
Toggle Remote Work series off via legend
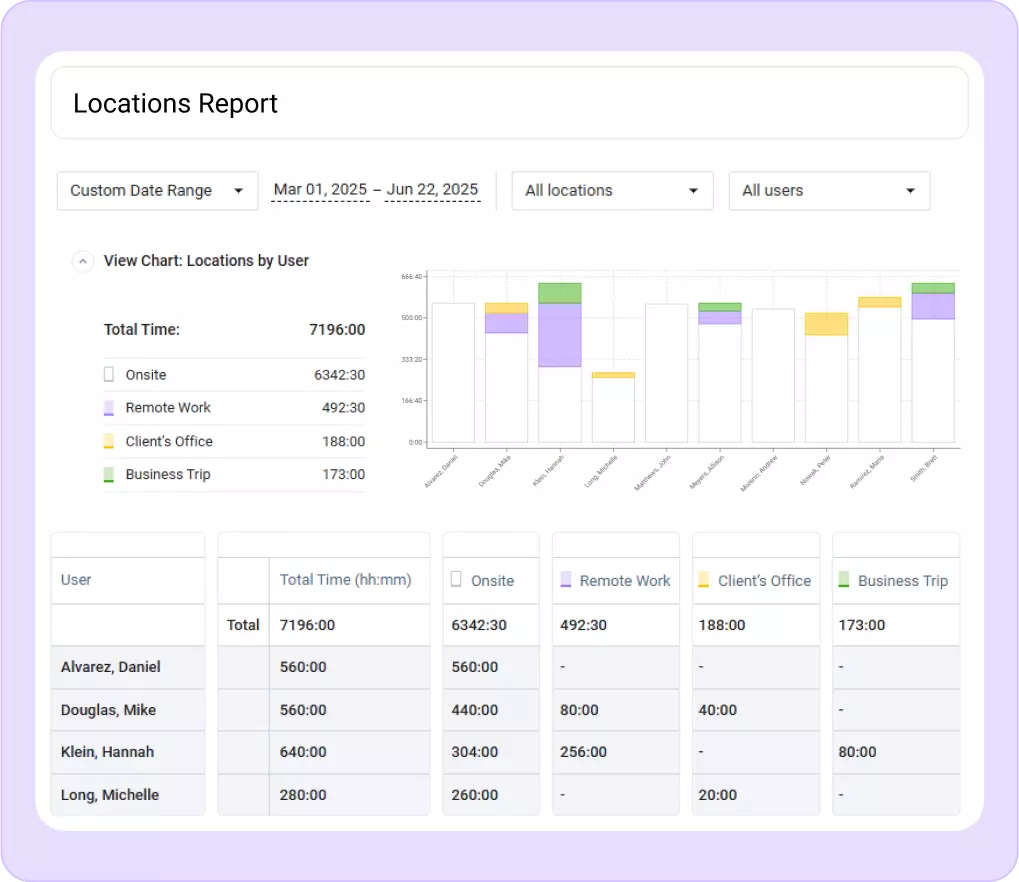click(168, 407)
